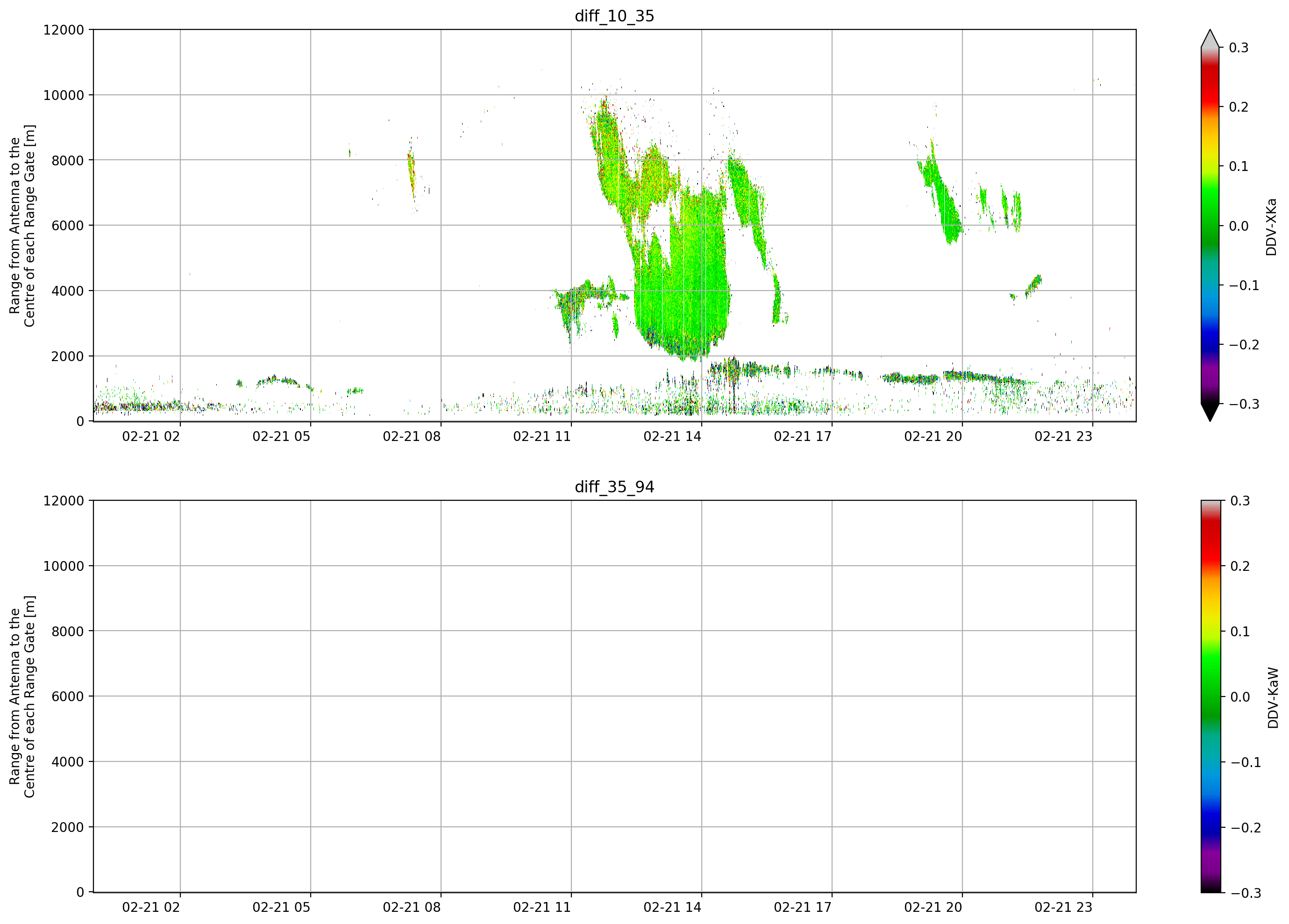Click the y-axis label of the diff_35_94 plot
The width and height of the screenshot is (1289, 924).
click(22, 697)
